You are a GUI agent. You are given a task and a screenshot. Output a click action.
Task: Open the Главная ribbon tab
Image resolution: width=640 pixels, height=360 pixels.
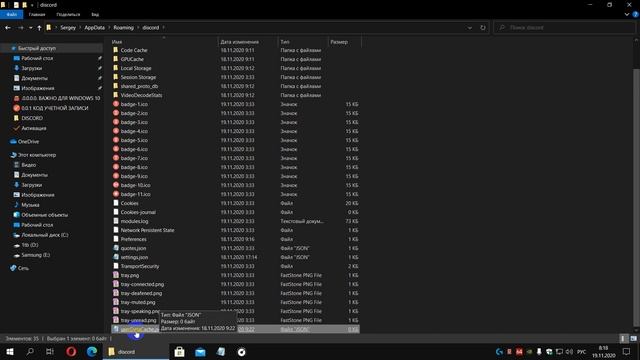(37, 15)
